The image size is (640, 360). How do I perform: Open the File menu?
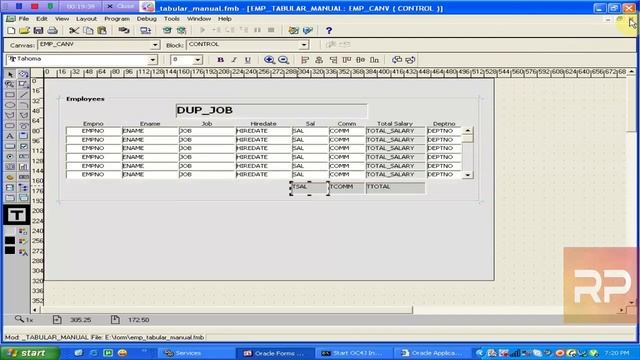24,19
